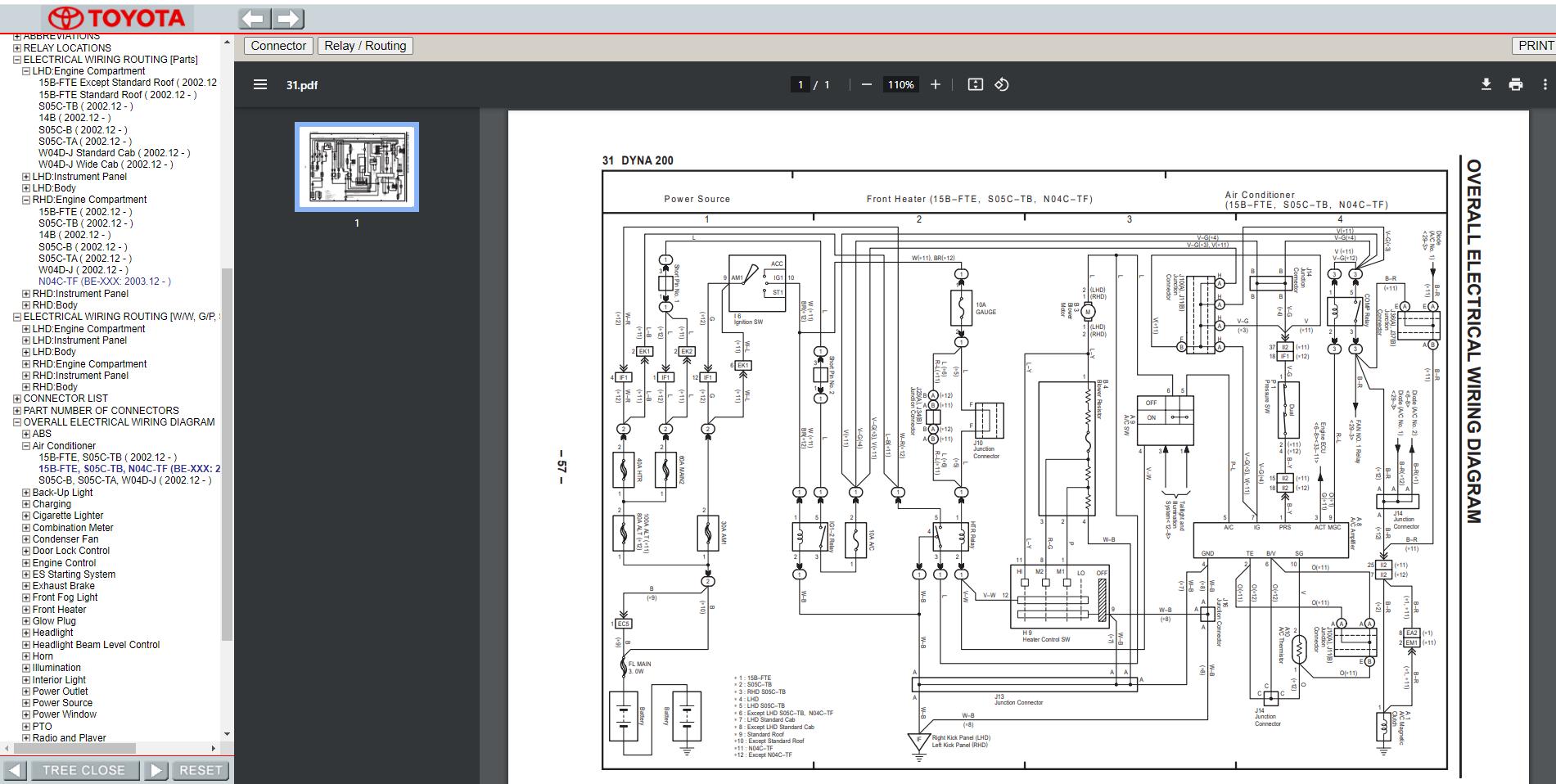The width and height of the screenshot is (1556, 784).
Task: Click the left arrow beside TREE CLOSE
Action: point(15,770)
